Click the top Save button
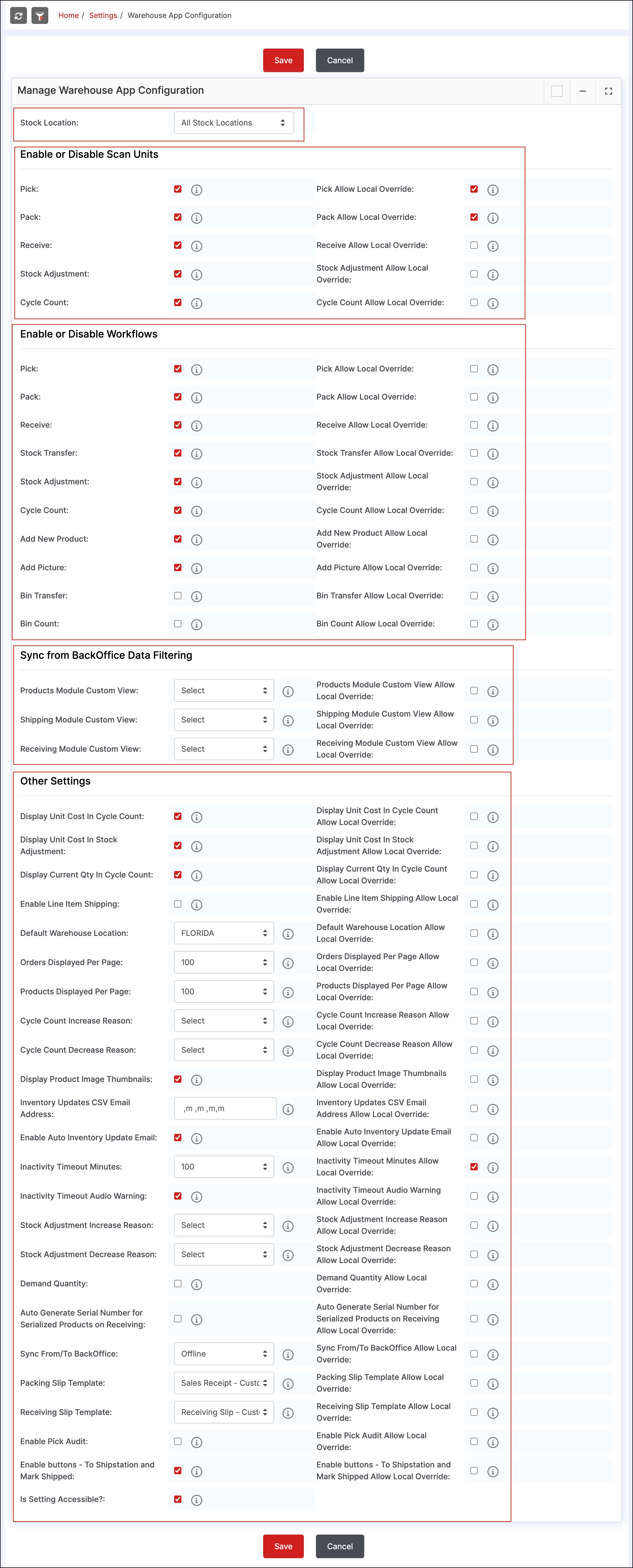 pyautogui.click(x=283, y=60)
